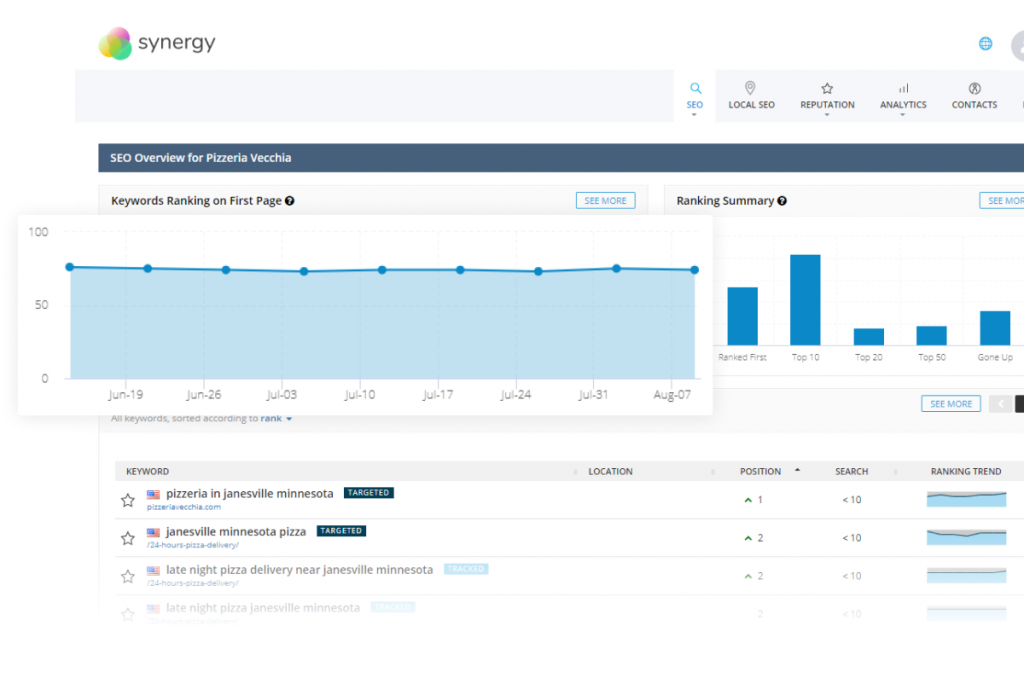Expand the Analytics menu arrow
The image size is (1024, 678).
click(x=903, y=115)
